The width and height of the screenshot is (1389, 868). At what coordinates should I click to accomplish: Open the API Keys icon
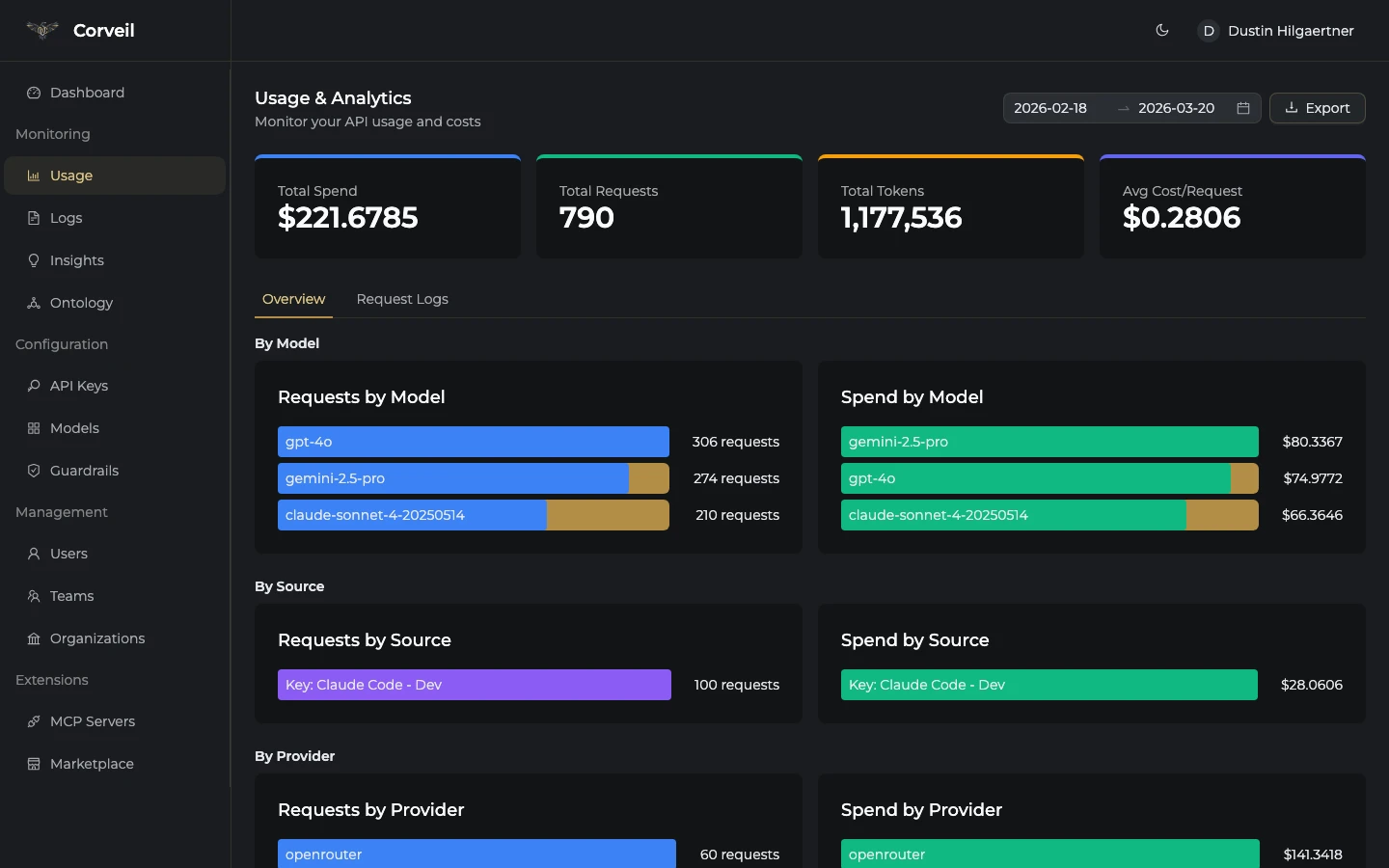click(x=34, y=386)
